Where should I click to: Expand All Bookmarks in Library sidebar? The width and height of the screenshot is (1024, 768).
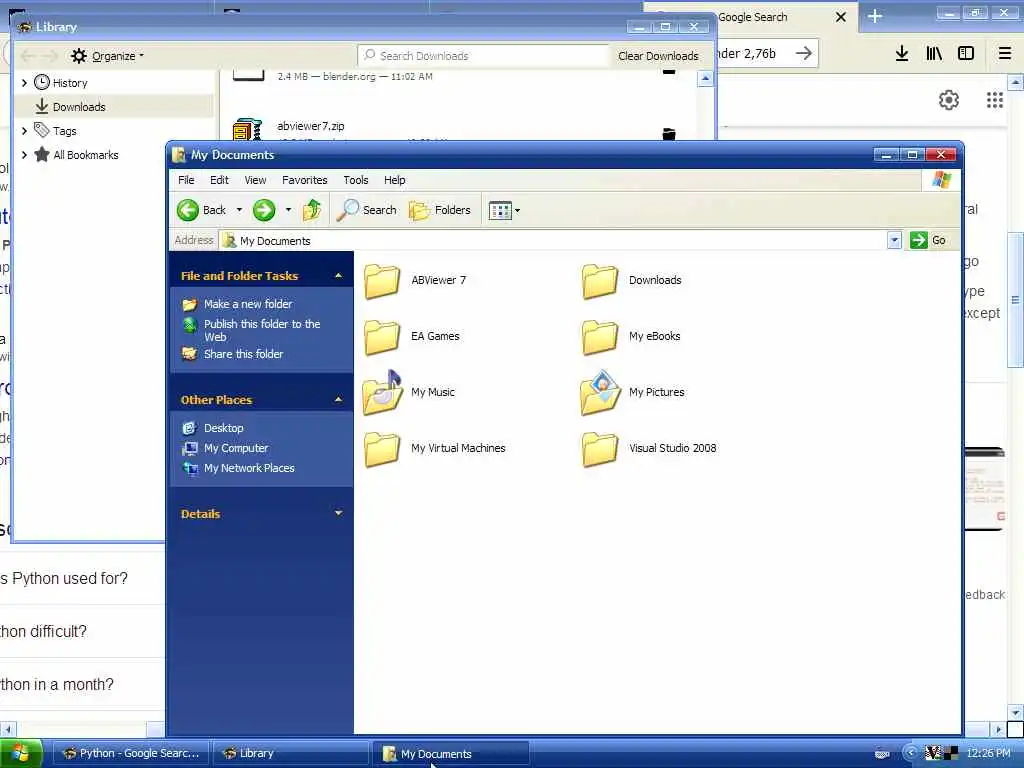[x=24, y=155]
